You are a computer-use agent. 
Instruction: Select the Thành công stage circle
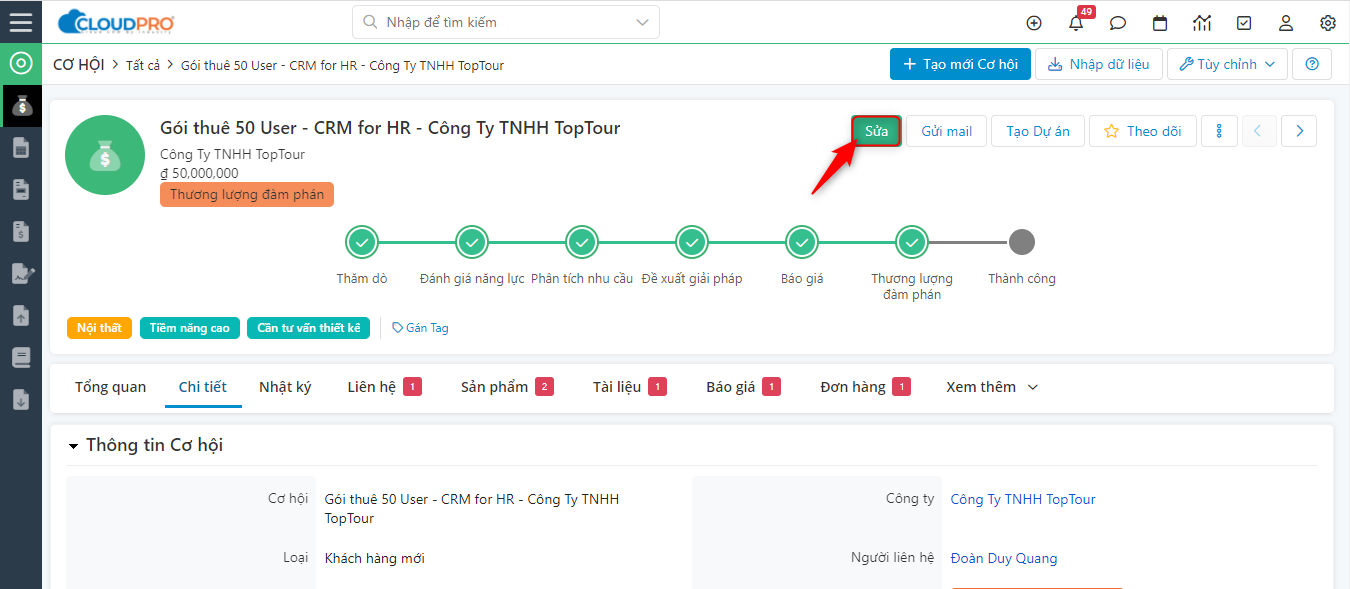coord(1021,242)
